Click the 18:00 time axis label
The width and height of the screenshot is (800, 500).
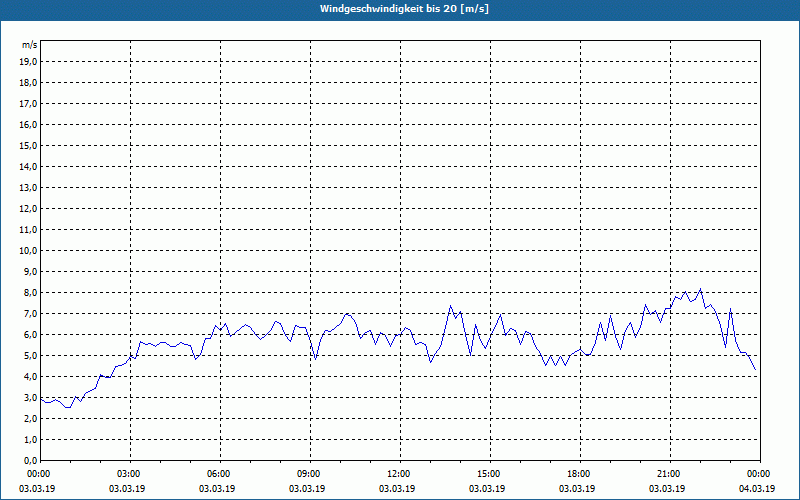click(581, 474)
